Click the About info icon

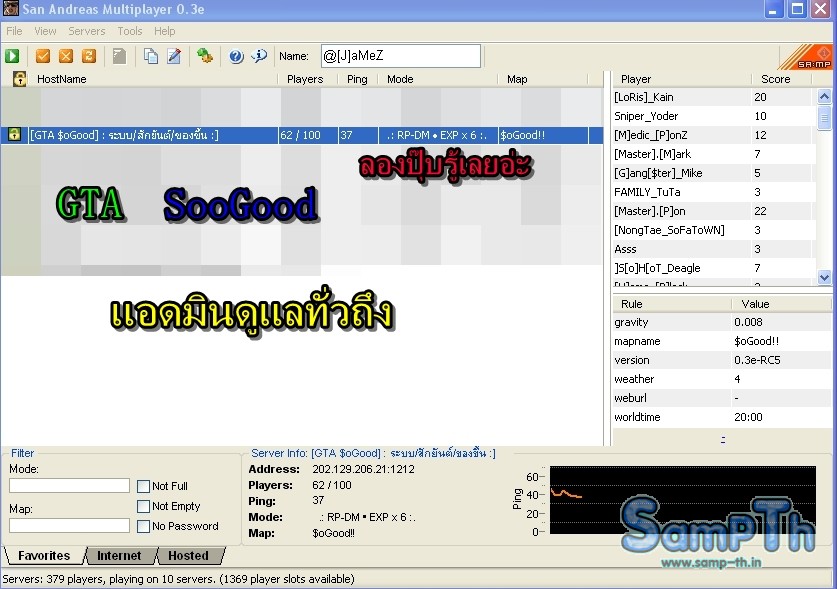tap(259, 56)
